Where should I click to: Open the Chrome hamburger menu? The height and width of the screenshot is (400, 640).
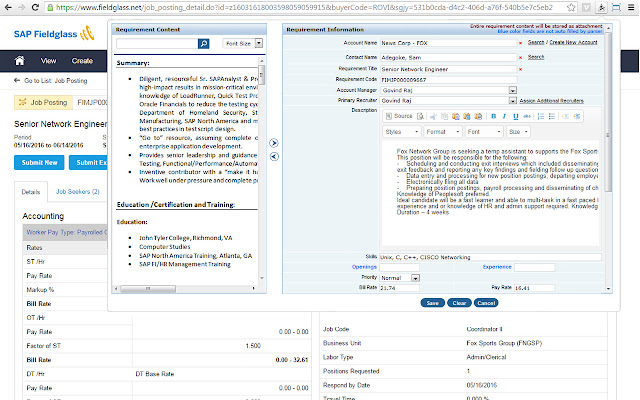tap(631, 7)
